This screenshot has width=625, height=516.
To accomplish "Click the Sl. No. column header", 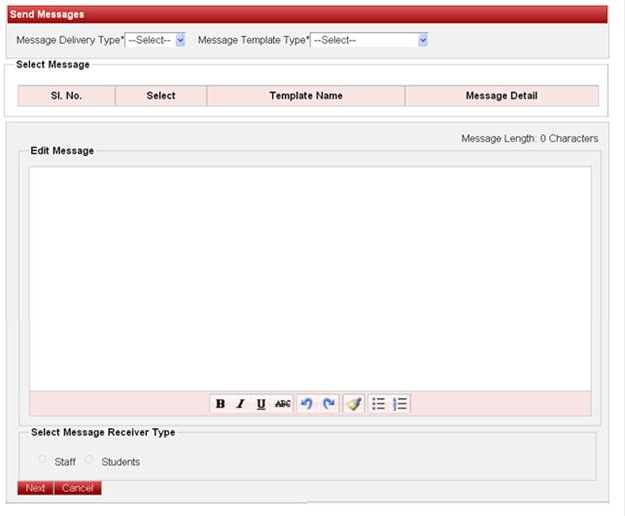I will (66, 96).
